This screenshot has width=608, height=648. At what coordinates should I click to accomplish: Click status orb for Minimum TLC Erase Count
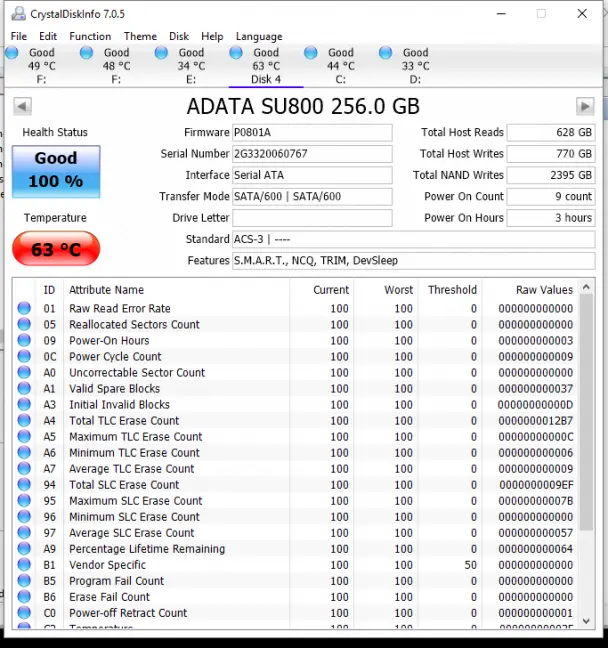click(24, 453)
